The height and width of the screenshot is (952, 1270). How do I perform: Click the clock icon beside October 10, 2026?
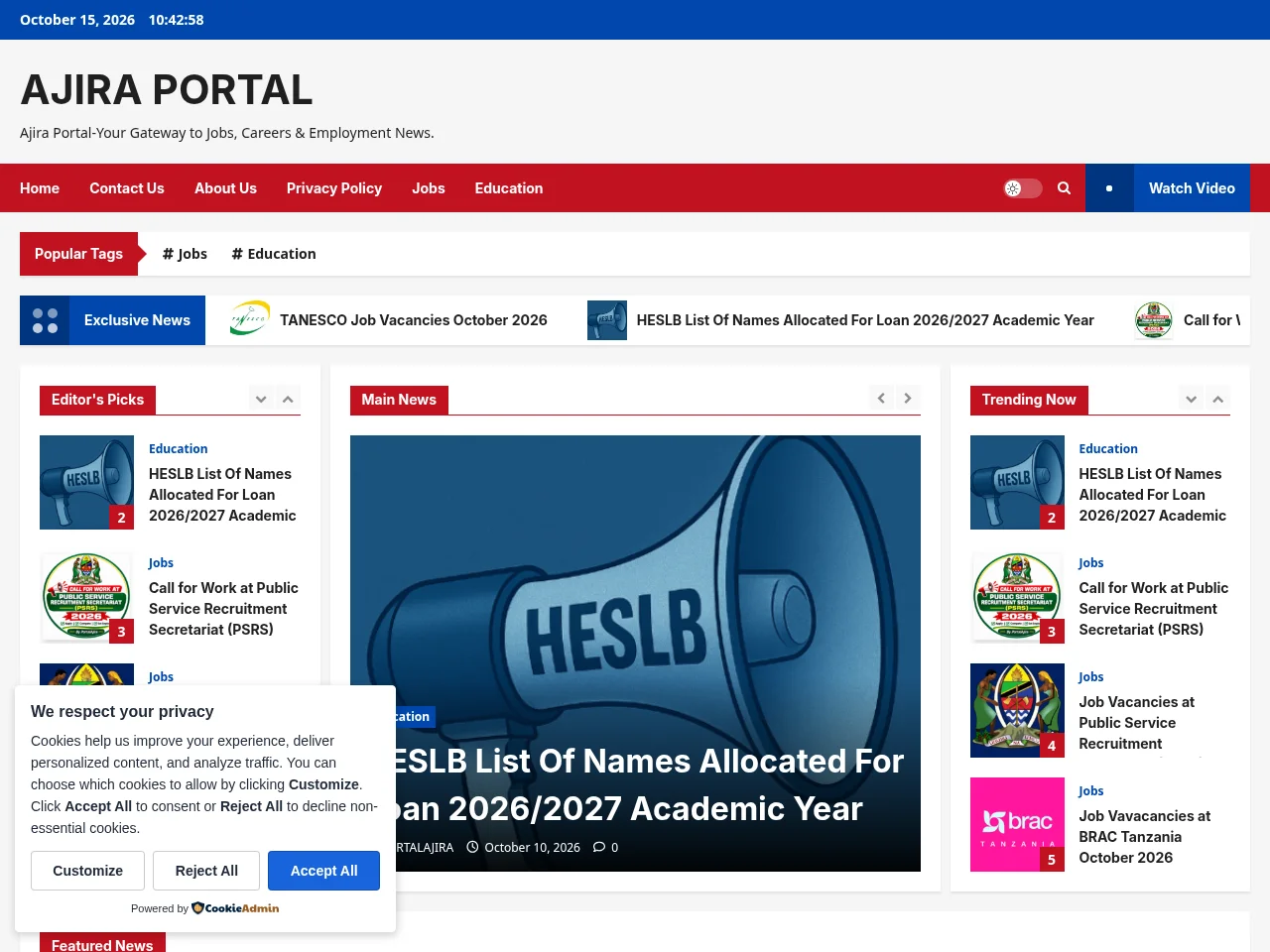coord(472,847)
